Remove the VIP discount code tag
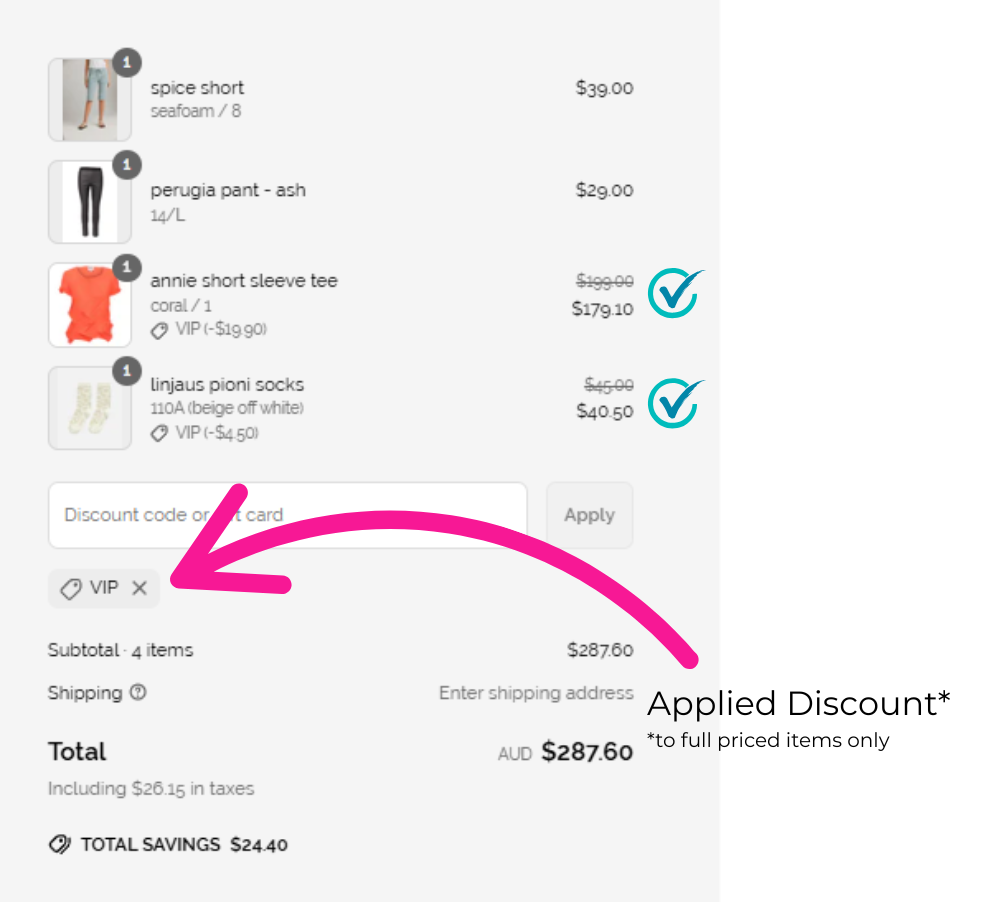 [139, 588]
